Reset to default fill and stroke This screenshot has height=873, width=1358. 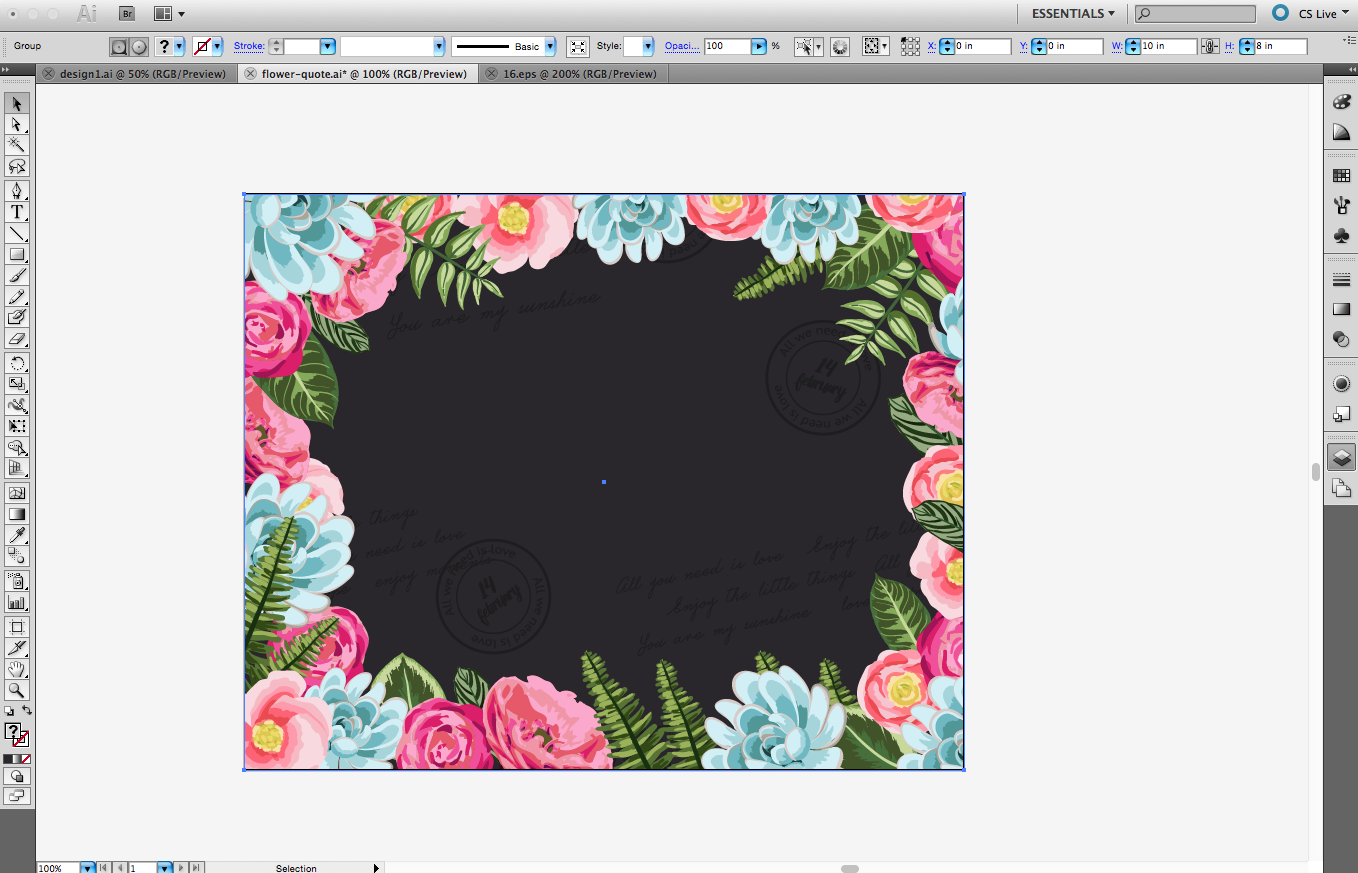coord(9,711)
